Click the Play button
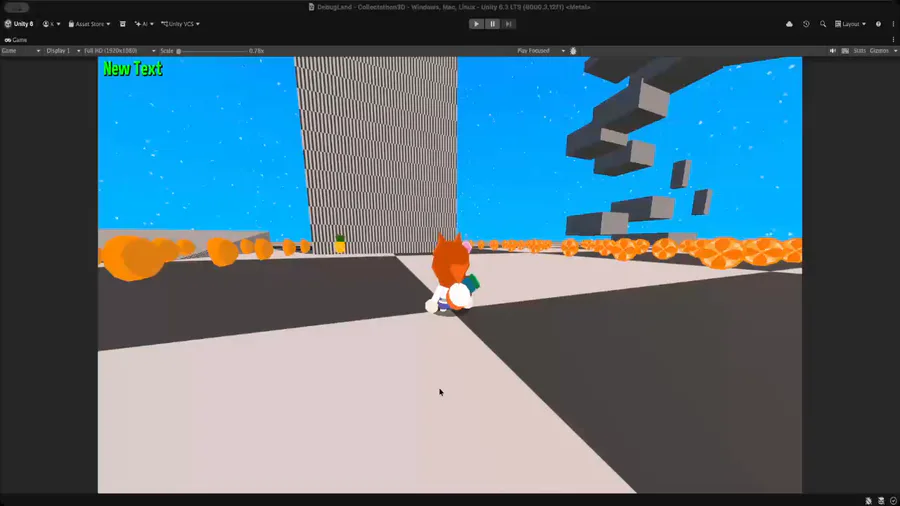This screenshot has height=506, width=900. click(476, 24)
